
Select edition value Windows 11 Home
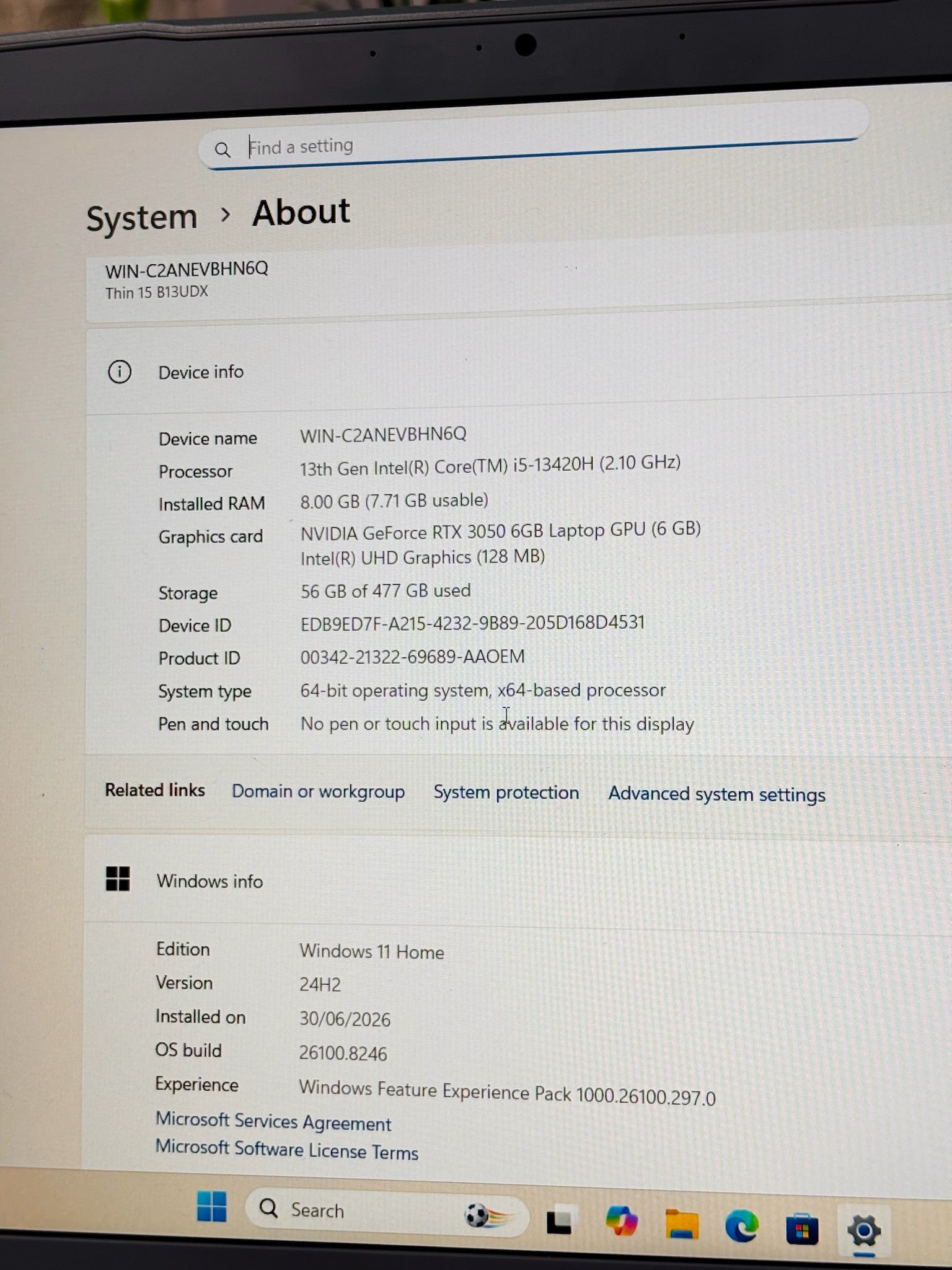(x=372, y=951)
